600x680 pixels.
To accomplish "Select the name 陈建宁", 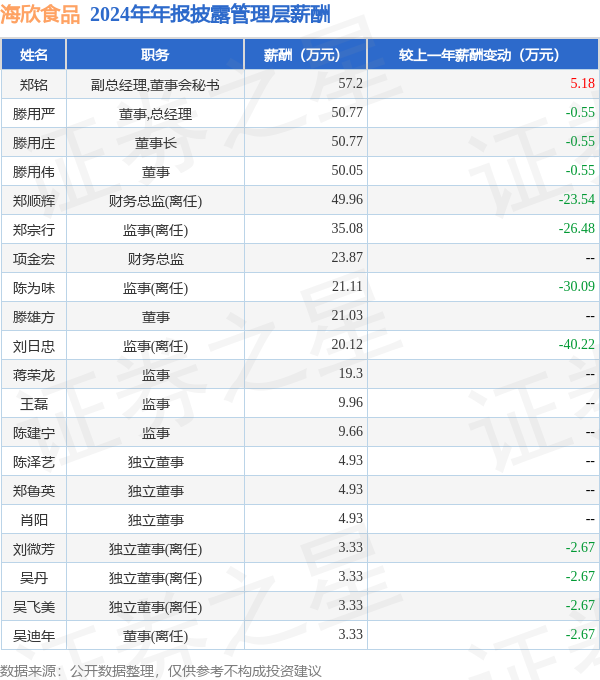I will click(34, 434).
